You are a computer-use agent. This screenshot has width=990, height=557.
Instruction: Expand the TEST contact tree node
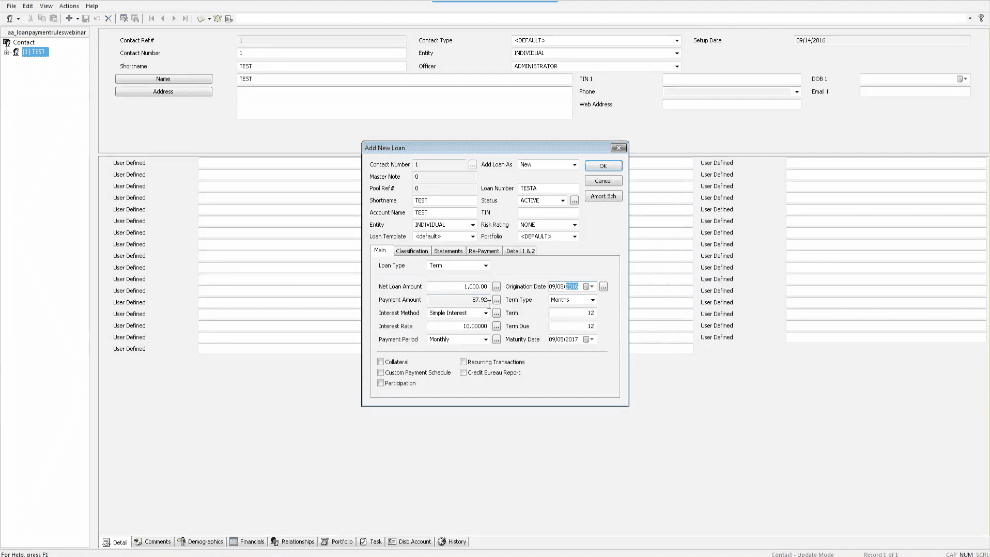6,52
